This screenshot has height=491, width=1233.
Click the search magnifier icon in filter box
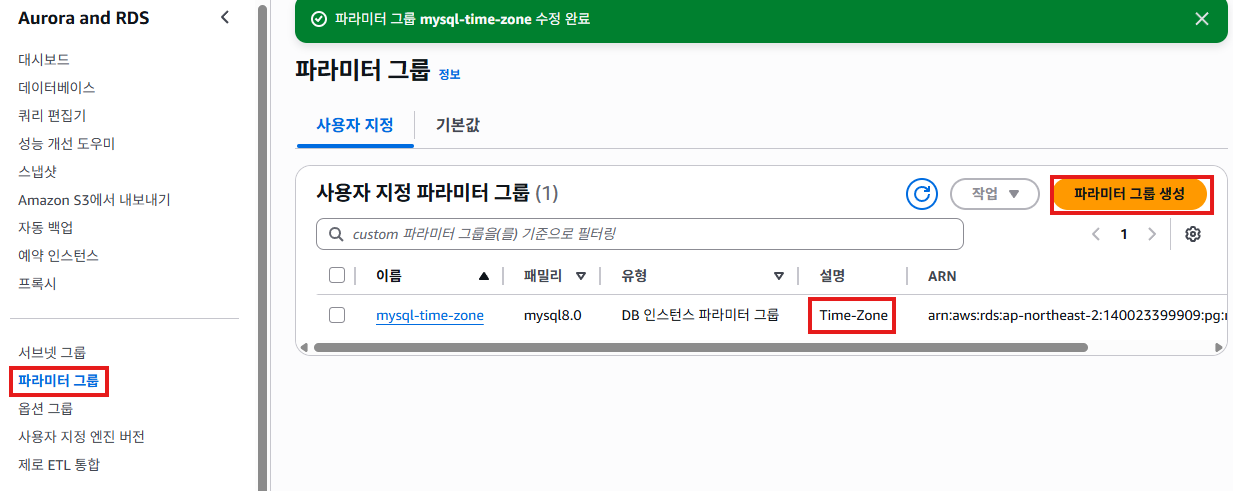pyautogui.click(x=334, y=234)
